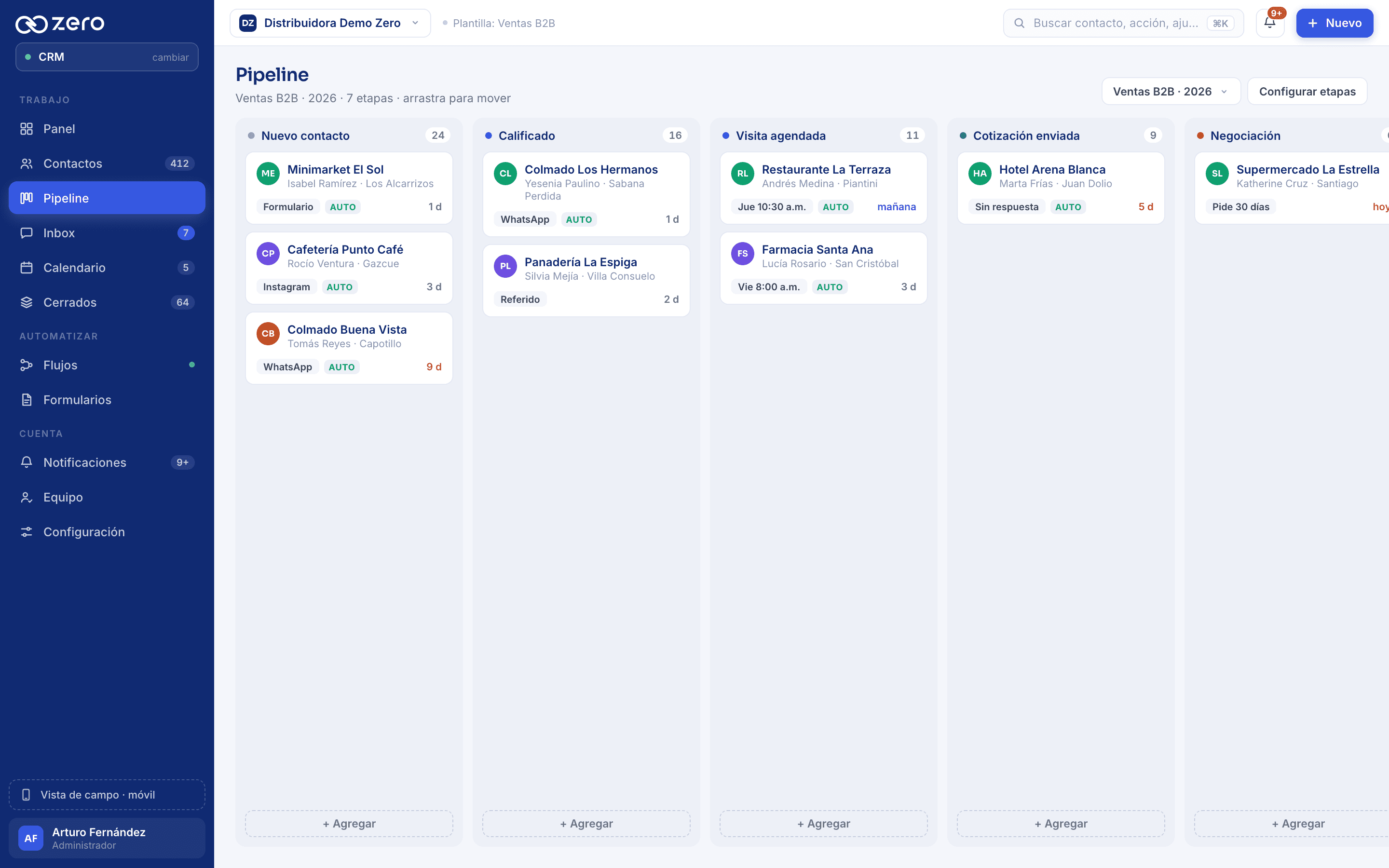This screenshot has height=868, width=1389.
Task: Open Minimarket El Sol card title
Action: point(335,169)
